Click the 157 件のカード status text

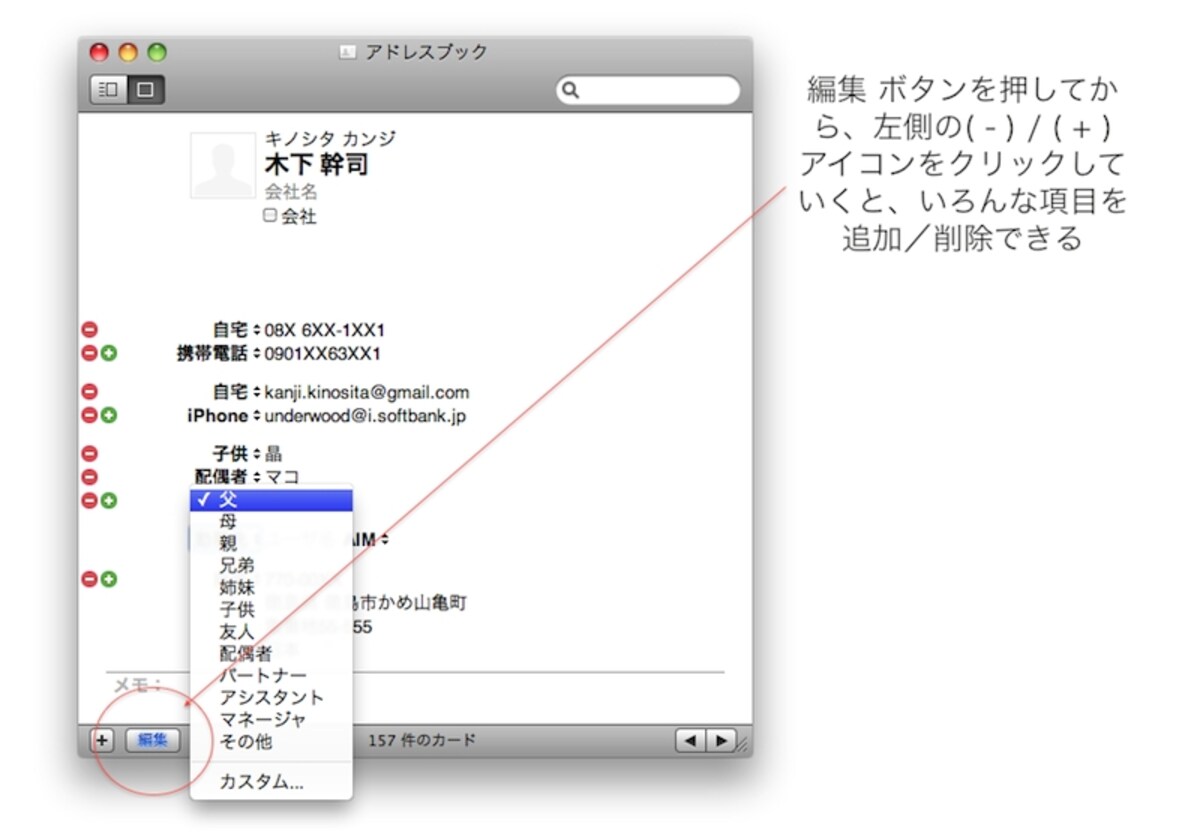click(422, 741)
